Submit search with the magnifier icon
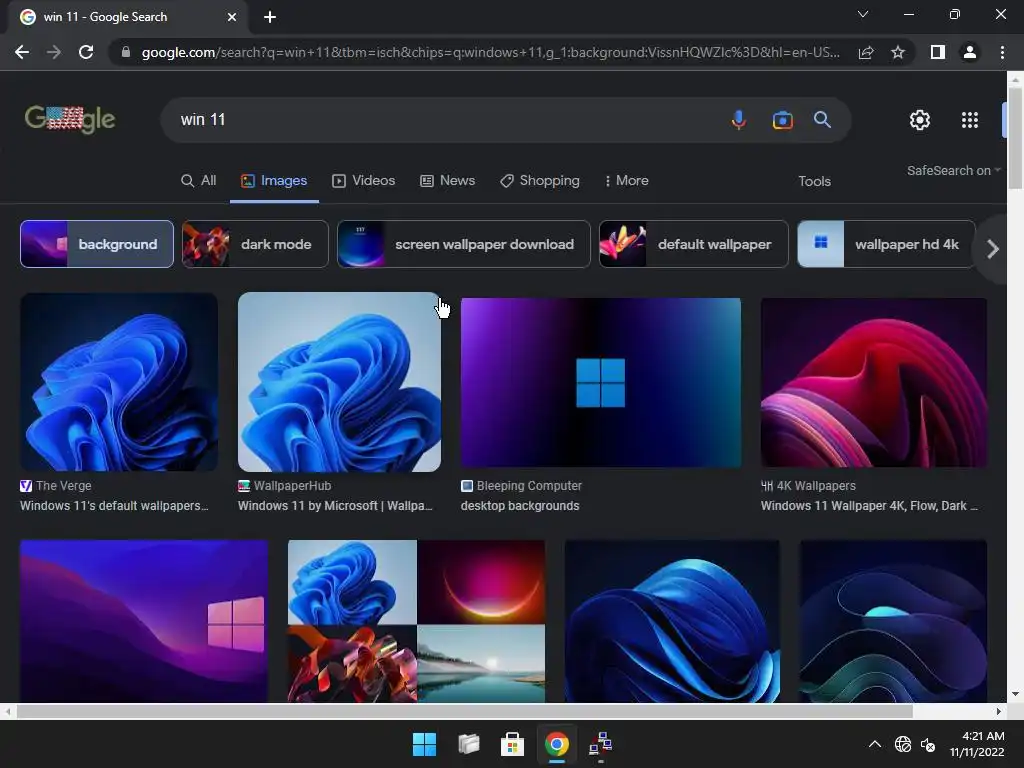 coord(822,120)
